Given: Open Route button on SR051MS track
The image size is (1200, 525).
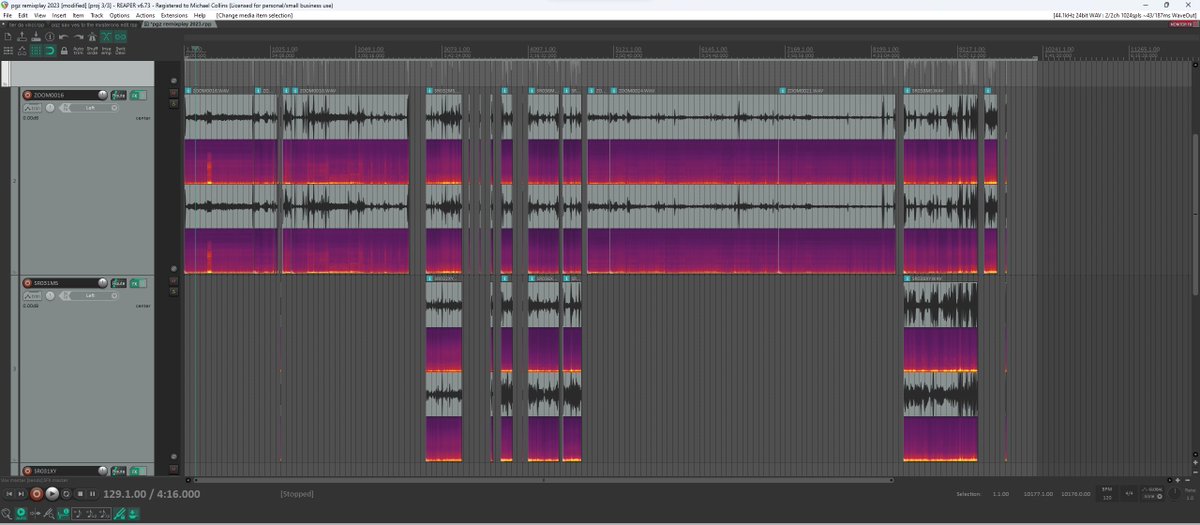Looking at the screenshot, I should 119,283.
